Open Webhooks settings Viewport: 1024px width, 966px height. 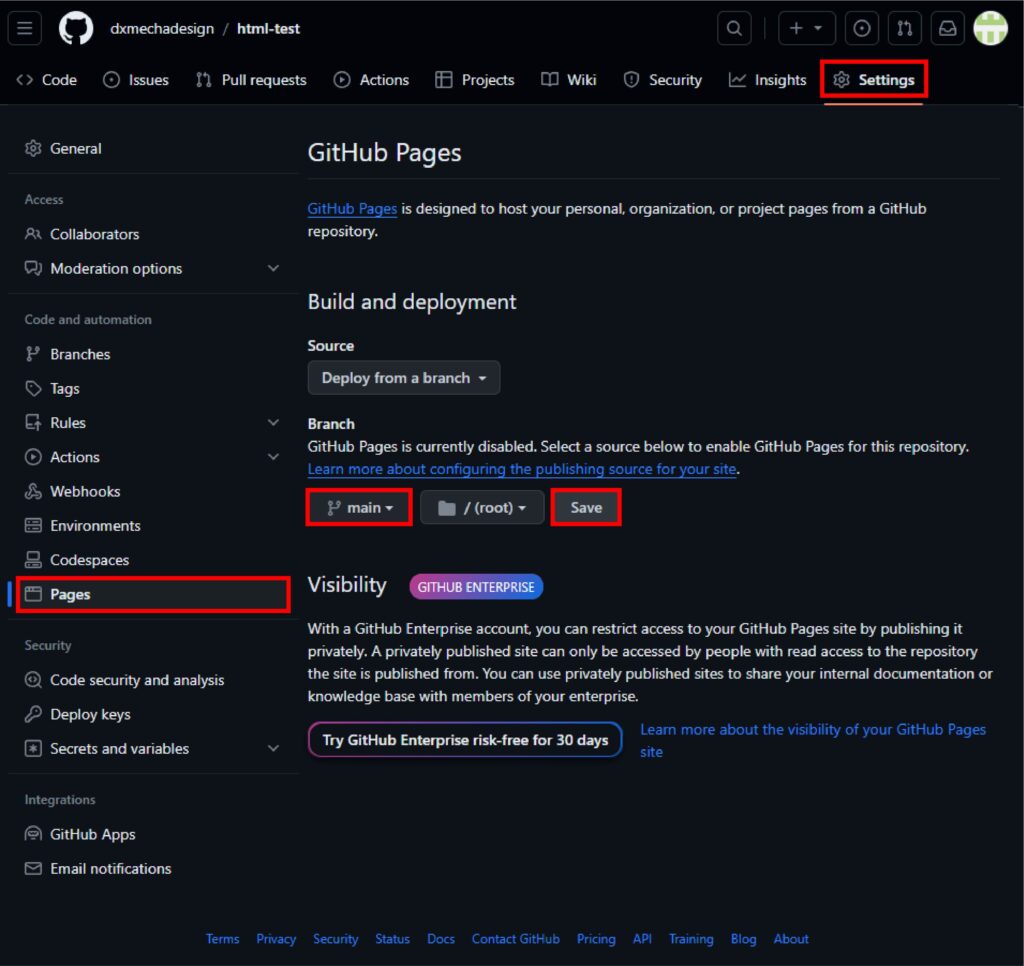point(153,491)
